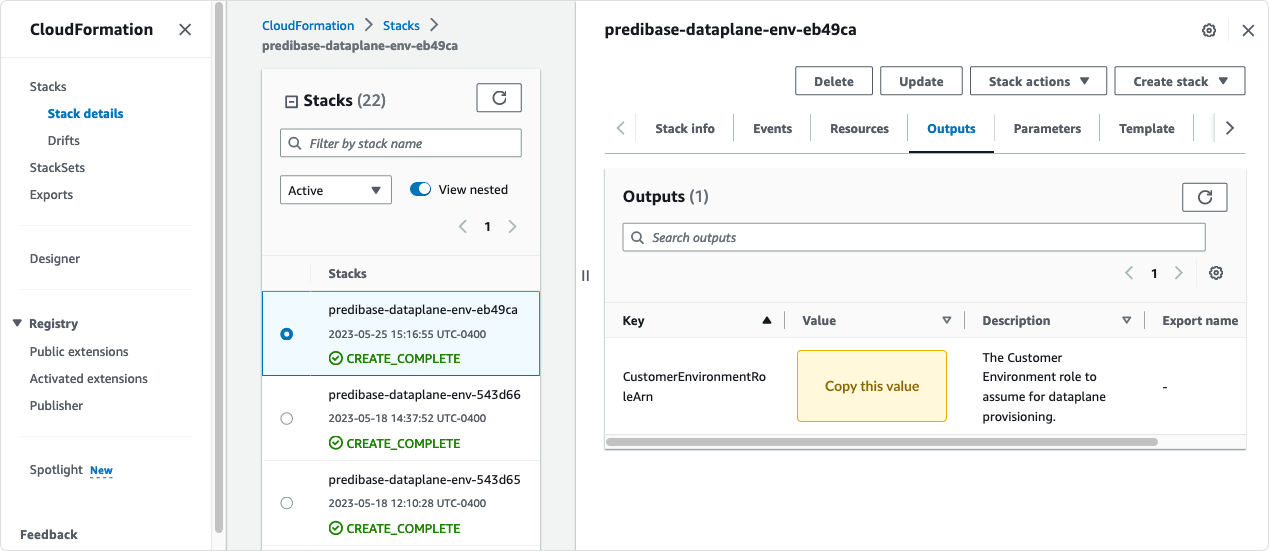Open the Stack actions dropdown
1269x551 pixels.
(1038, 82)
